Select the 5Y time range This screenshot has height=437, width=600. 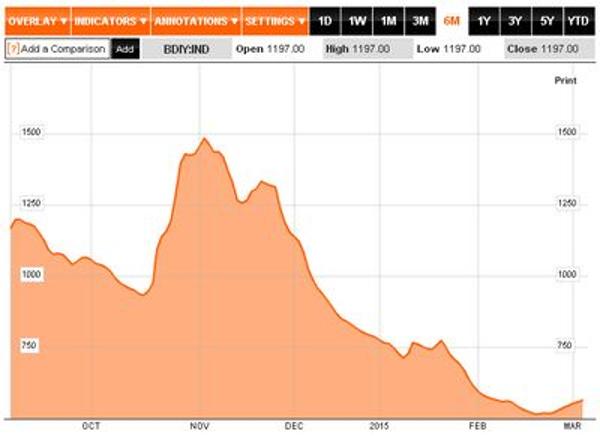[547, 20]
